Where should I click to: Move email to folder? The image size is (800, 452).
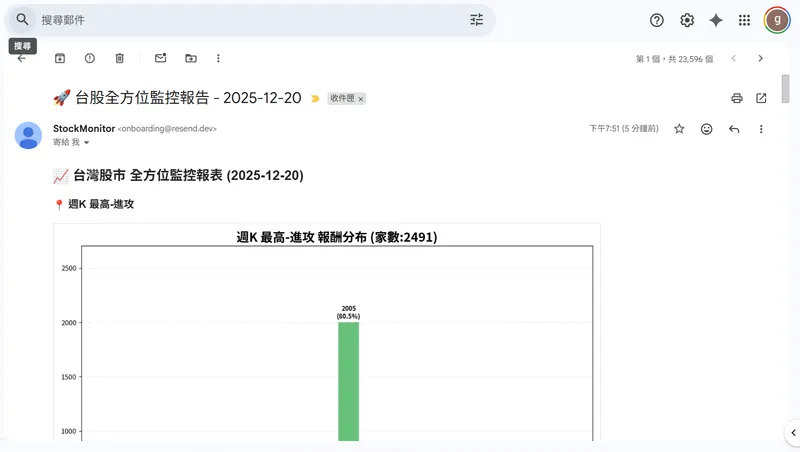coord(191,58)
